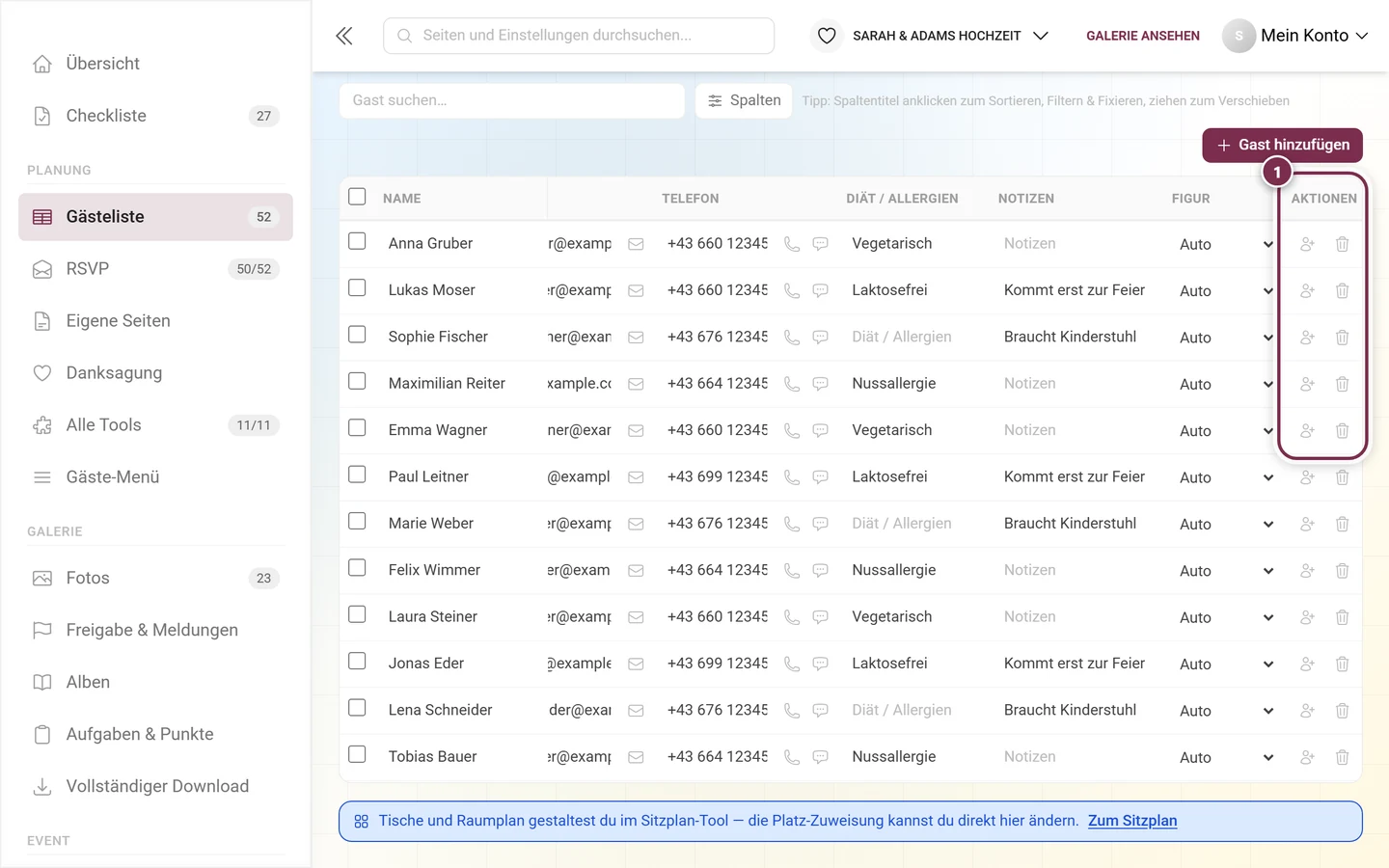Click Gast hinzufügen button
This screenshot has width=1389, height=868.
pyautogui.click(x=1282, y=145)
